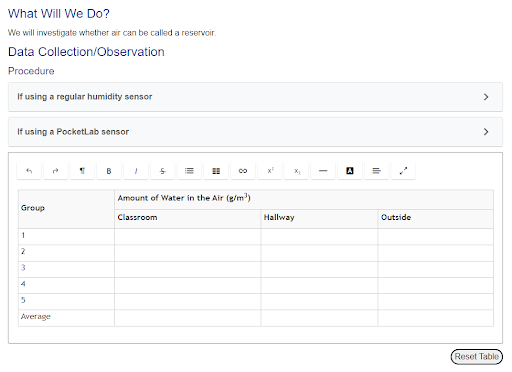Screen dimensions: 512x372
Task: Select the Classroom cell for group 4
Action: pos(188,285)
